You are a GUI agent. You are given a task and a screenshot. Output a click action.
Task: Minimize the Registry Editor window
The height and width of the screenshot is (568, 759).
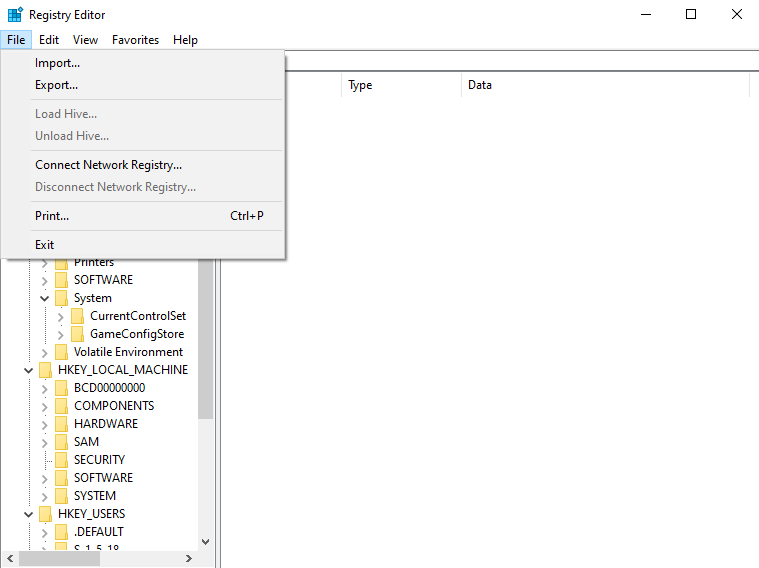click(646, 15)
